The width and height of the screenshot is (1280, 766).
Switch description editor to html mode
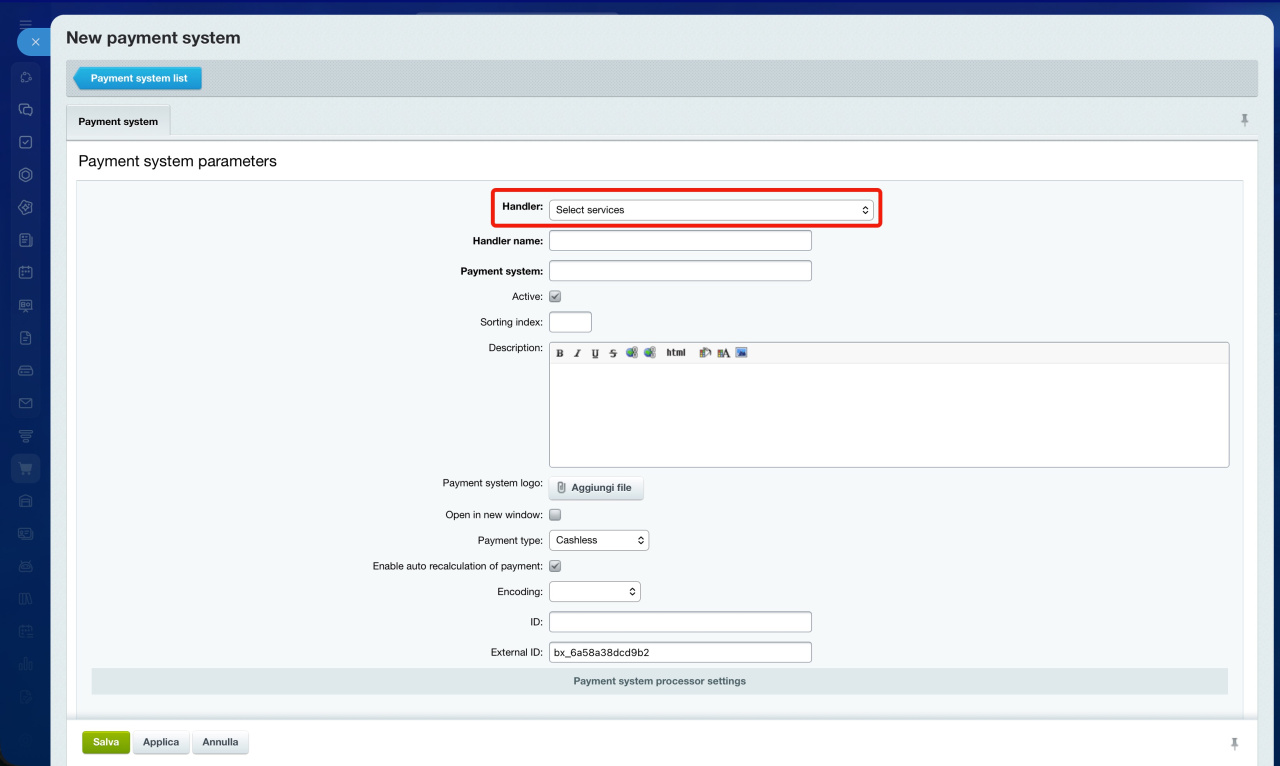(x=676, y=353)
